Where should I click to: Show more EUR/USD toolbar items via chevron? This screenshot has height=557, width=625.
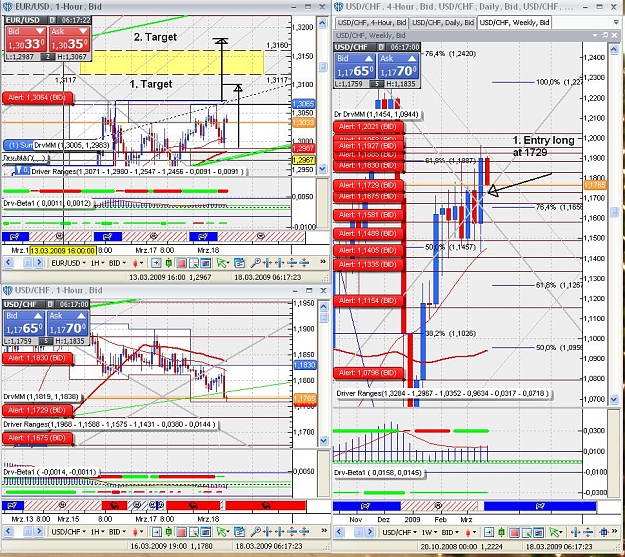pos(323,262)
